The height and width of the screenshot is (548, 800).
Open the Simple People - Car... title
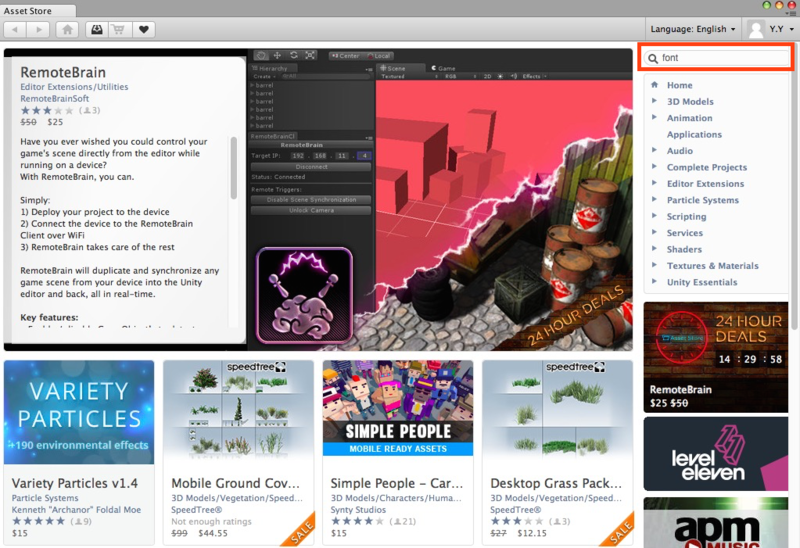[396, 483]
